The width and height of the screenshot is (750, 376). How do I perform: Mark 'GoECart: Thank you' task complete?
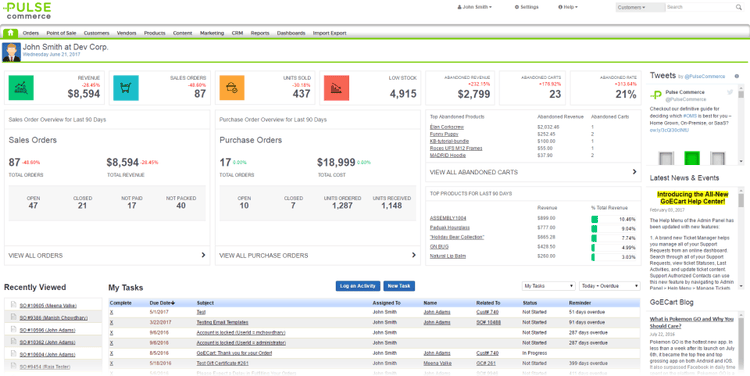(x=111, y=353)
